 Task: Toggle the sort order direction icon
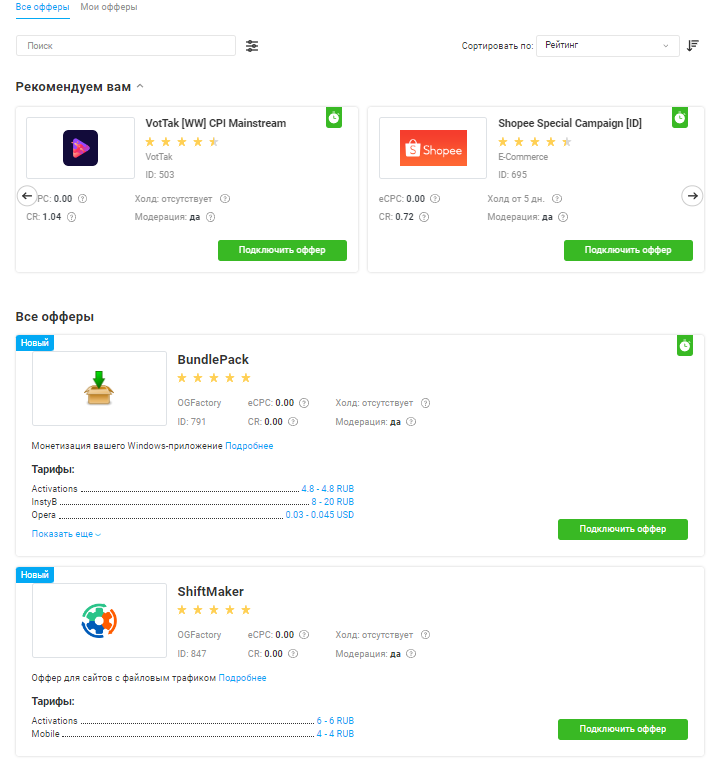coord(693,46)
